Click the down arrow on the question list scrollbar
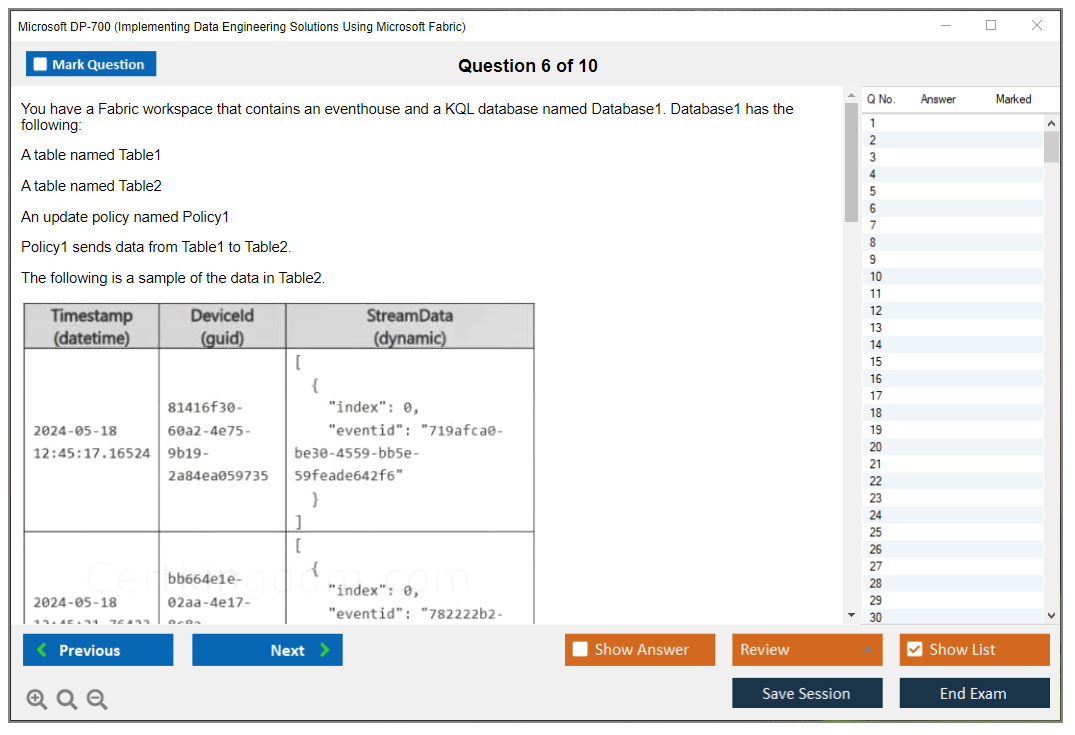 [x=1051, y=615]
